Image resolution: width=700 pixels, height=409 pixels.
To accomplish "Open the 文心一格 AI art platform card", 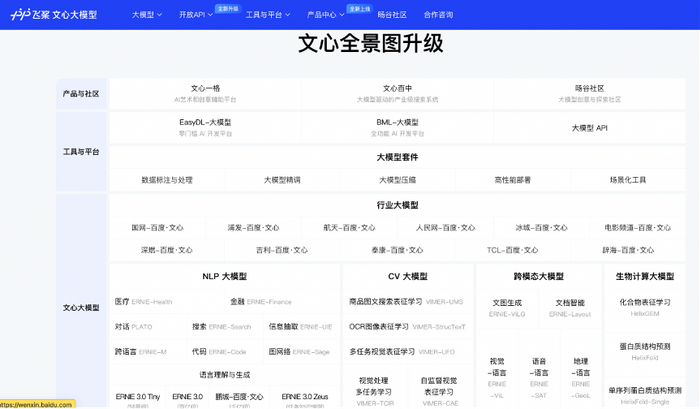I will click(x=205, y=93).
